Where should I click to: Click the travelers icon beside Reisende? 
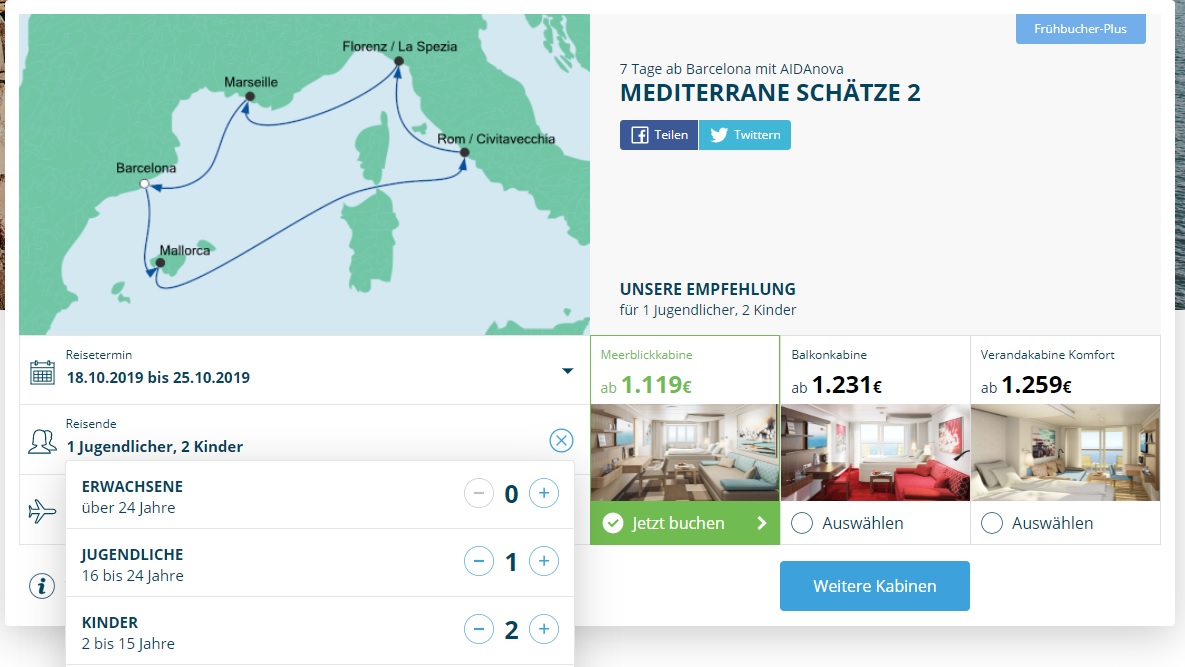coord(42,441)
